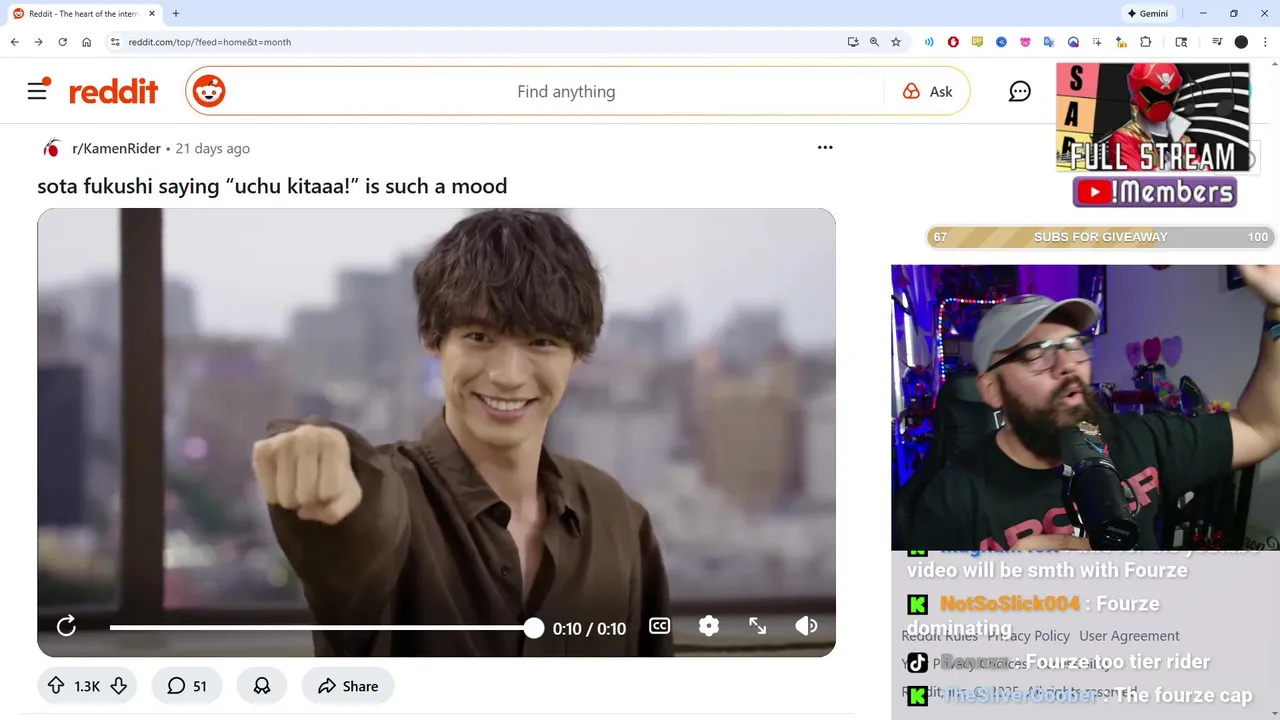Click the browser back arrow
Image resolution: width=1280 pixels, height=720 pixels.
(x=14, y=42)
